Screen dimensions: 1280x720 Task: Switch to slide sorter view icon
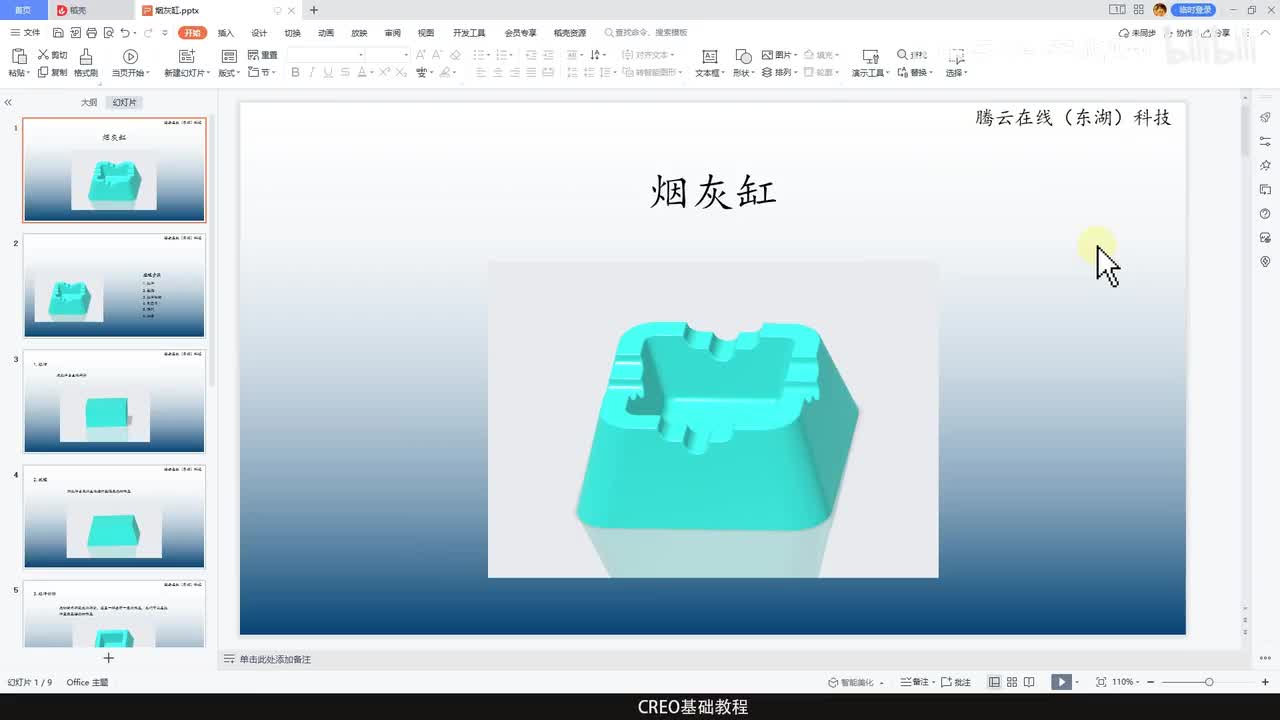pyautogui.click(x=1012, y=682)
